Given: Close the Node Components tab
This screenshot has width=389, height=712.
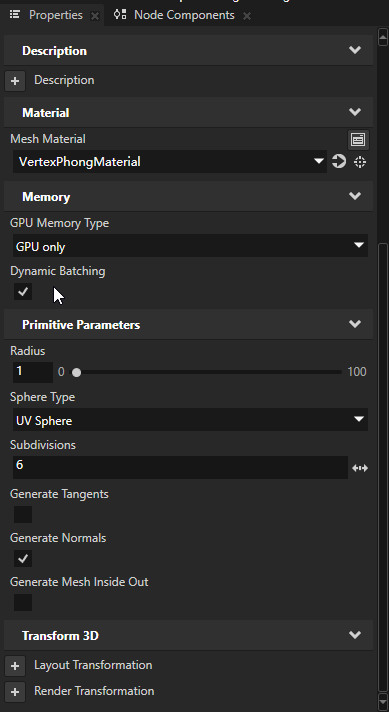Looking at the screenshot, I should click(x=246, y=16).
